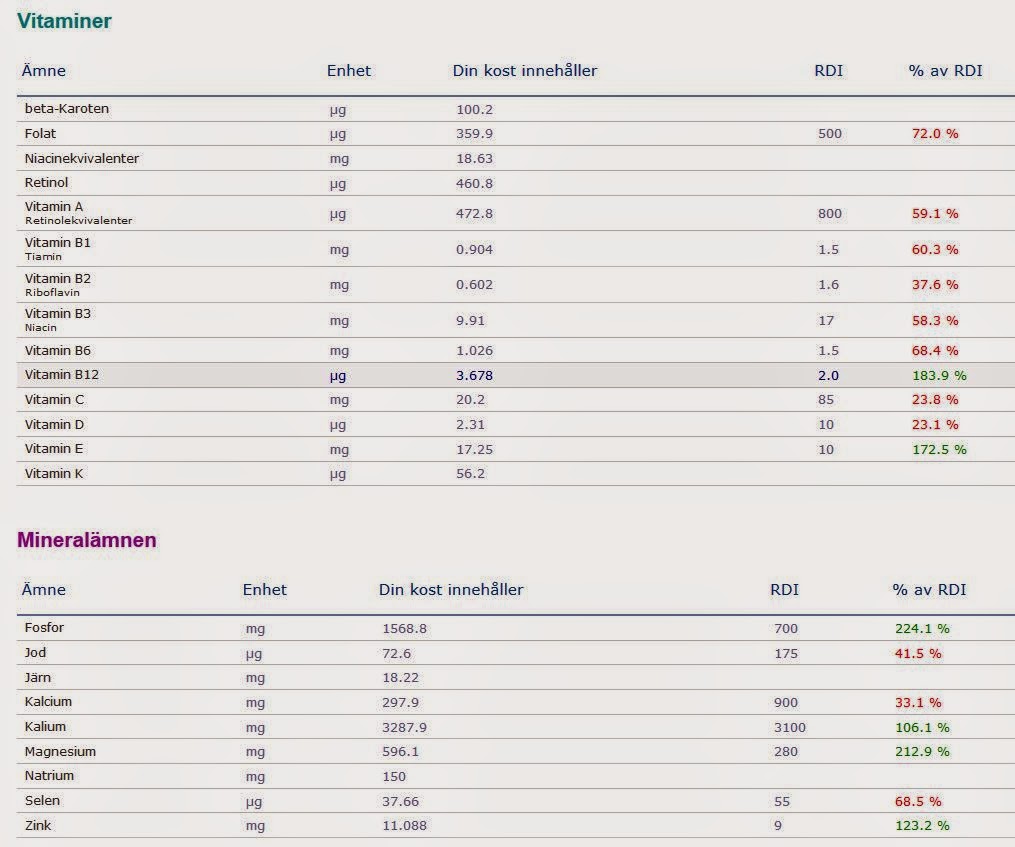Select the highlighted Vitamin B12 row label
The image size is (1015, 847).
coord(61,375)
